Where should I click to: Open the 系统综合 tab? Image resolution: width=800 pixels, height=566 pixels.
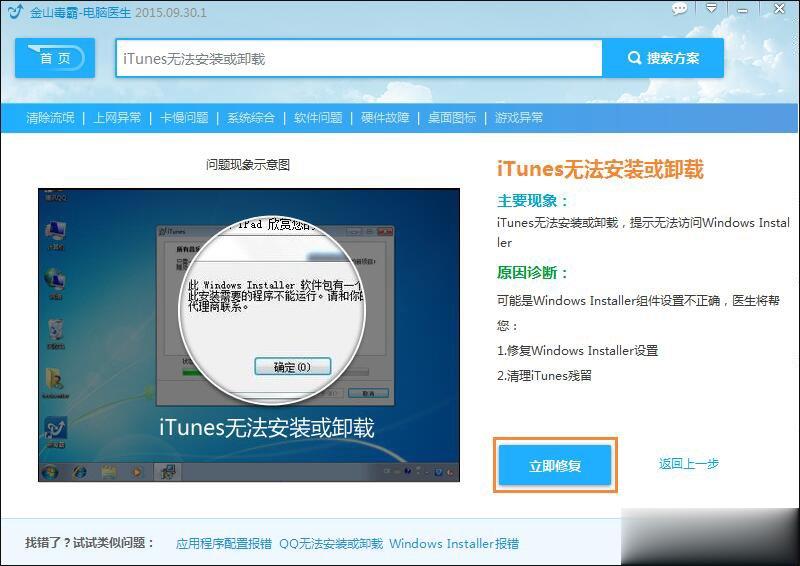tap(251, 117)
